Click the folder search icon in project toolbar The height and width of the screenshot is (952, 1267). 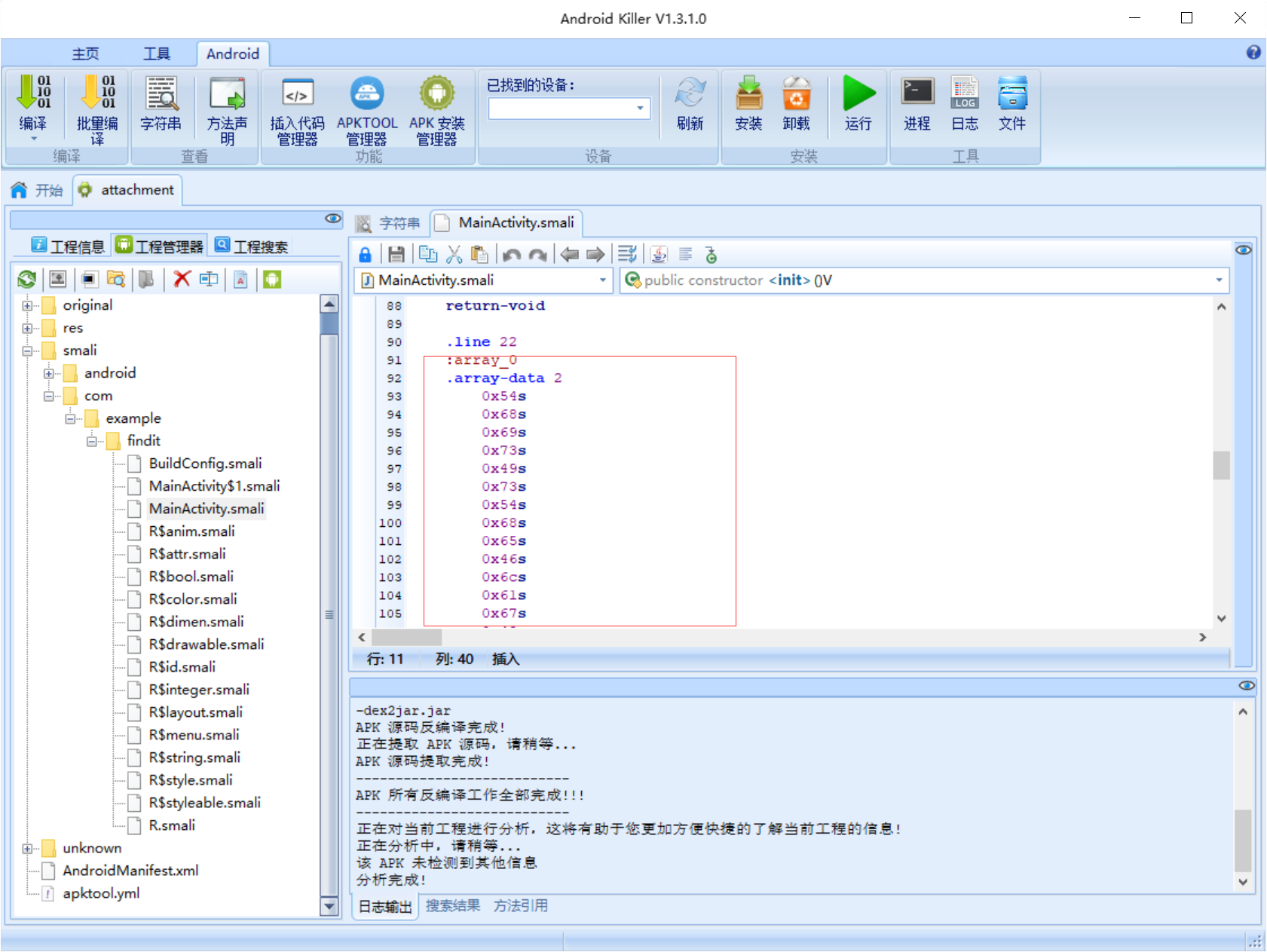point(116,280)
